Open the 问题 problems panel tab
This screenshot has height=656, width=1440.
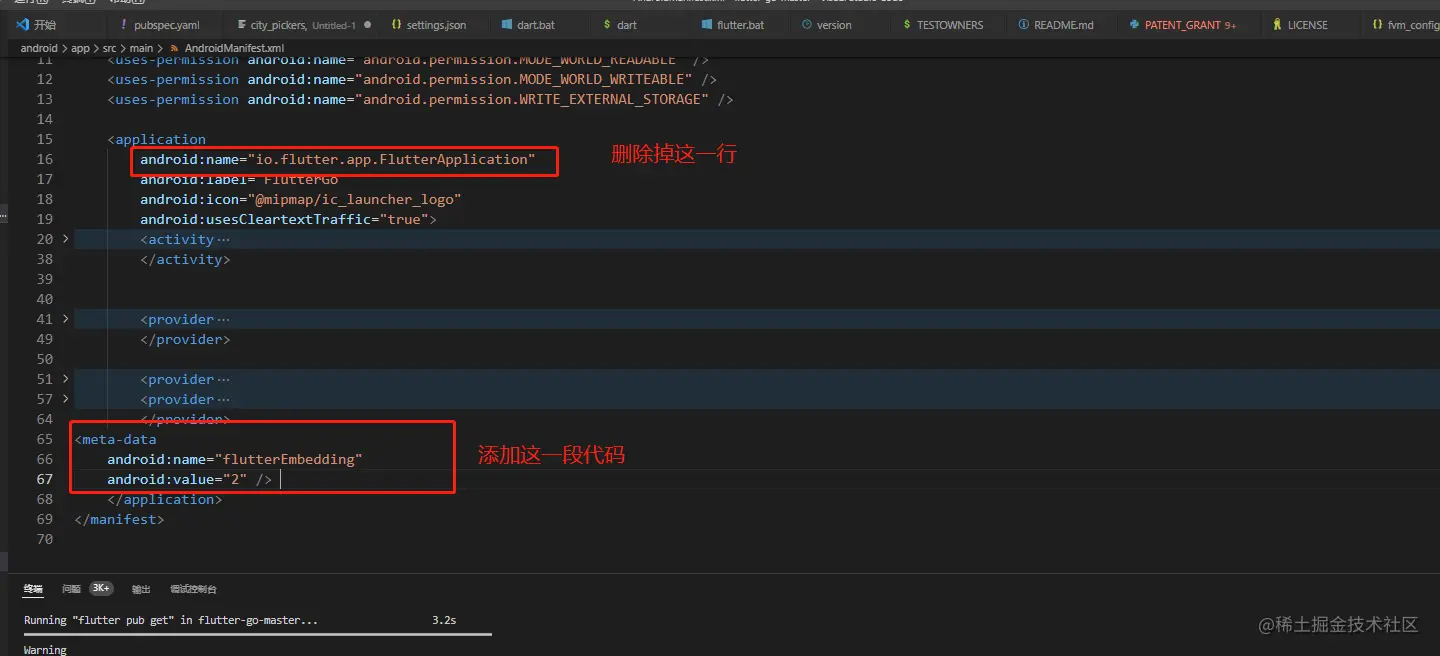click(x=71, y=589)
